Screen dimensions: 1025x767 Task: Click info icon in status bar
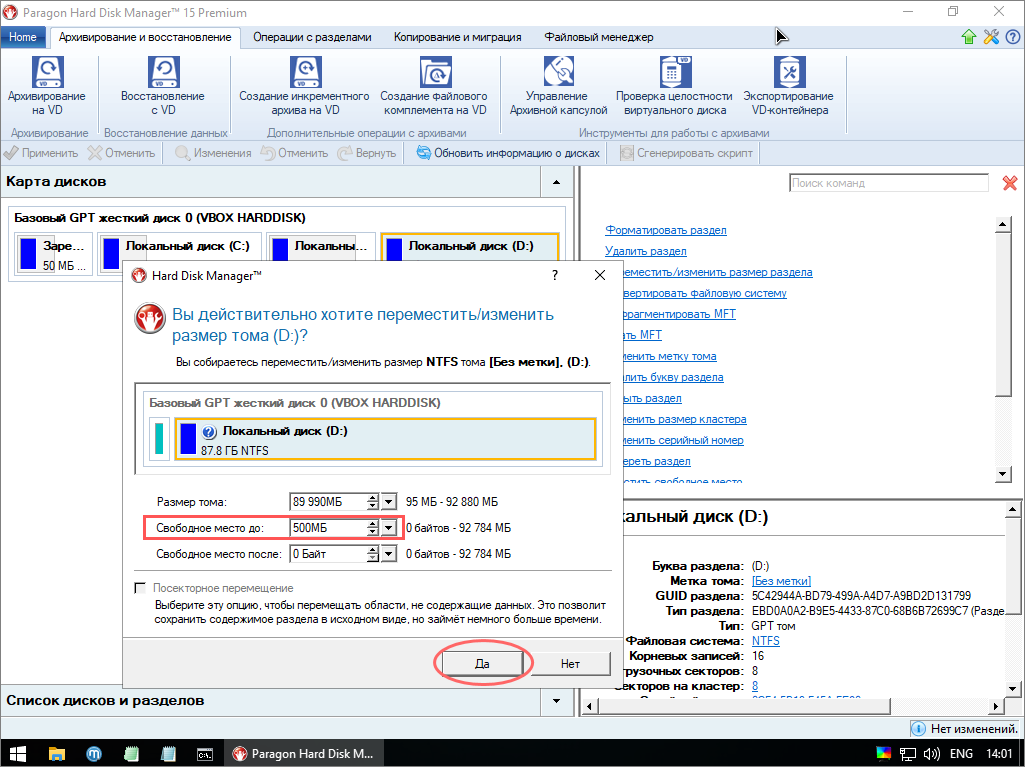pyautogui.click(x=918, y=728)
